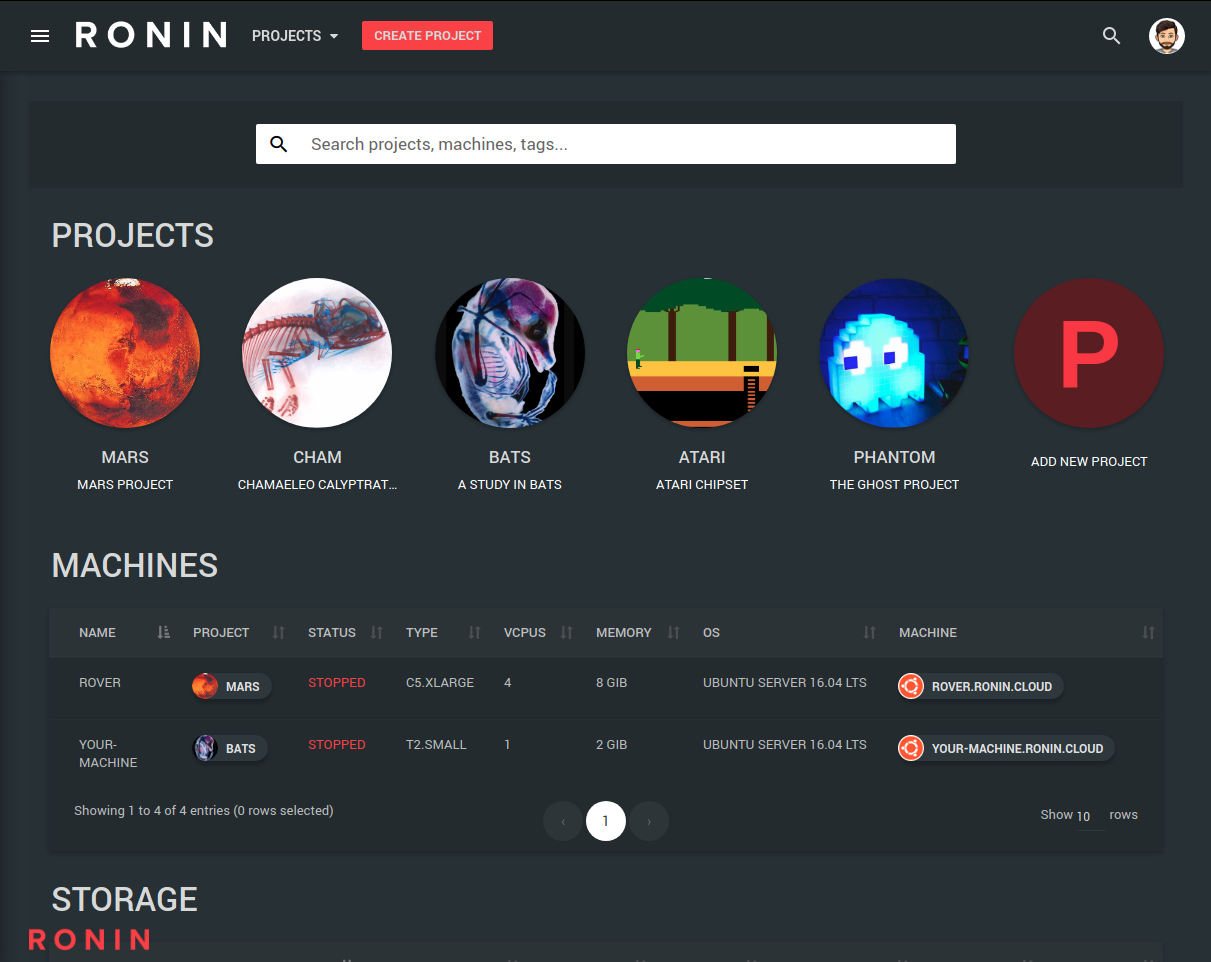Click STOPPED status in the ROVER row
Viewport: 1211px width, 962px height.
pos(337,683)
